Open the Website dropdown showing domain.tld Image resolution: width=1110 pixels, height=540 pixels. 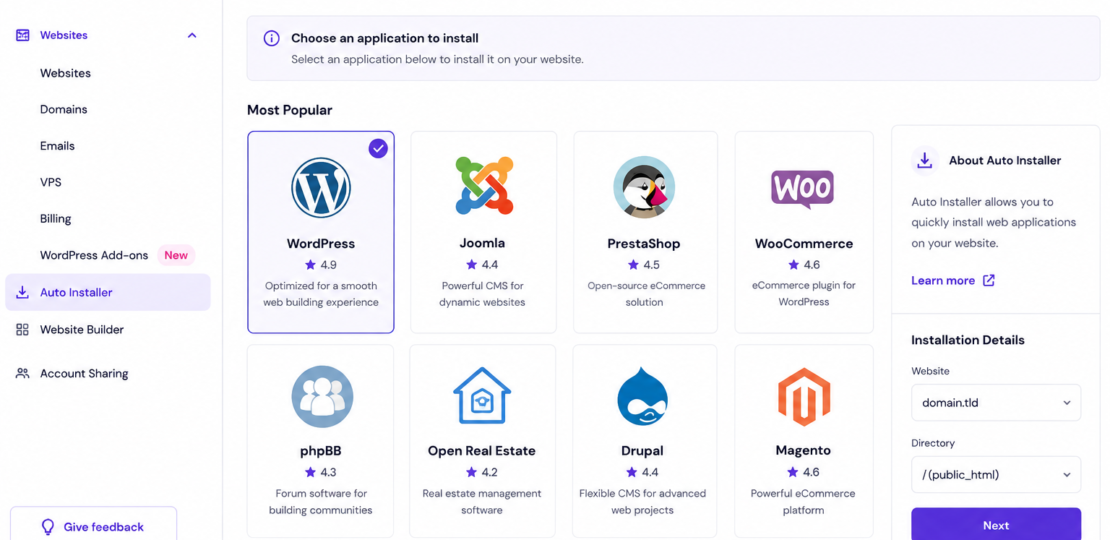point(996,403)
